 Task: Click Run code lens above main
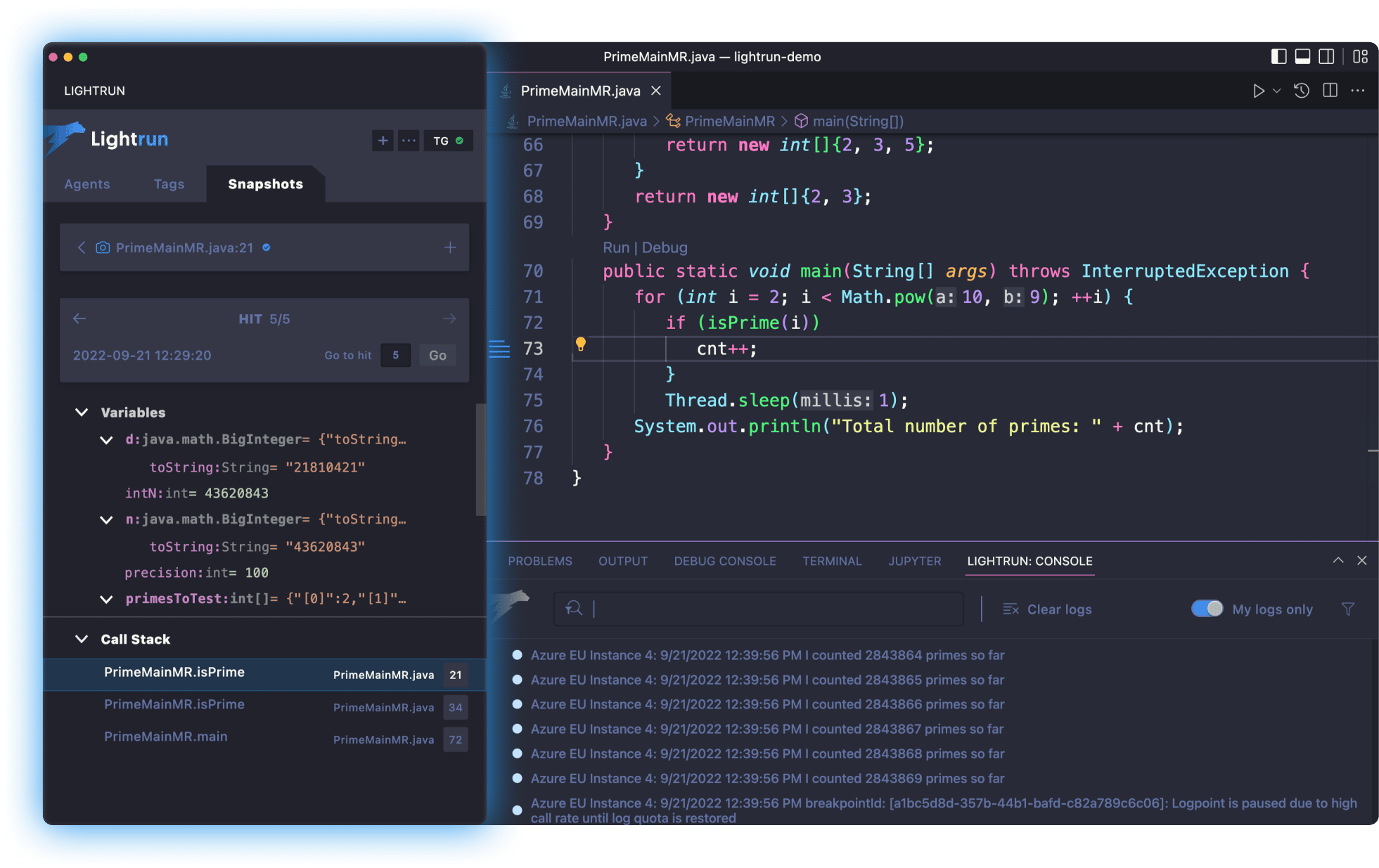click(616, 247)
